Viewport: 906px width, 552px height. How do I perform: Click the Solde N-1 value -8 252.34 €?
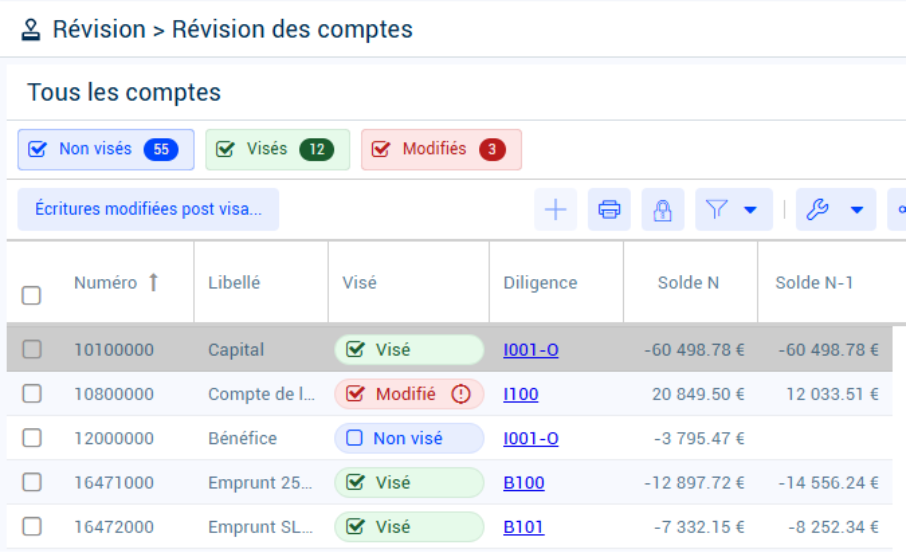coord(833,527)
